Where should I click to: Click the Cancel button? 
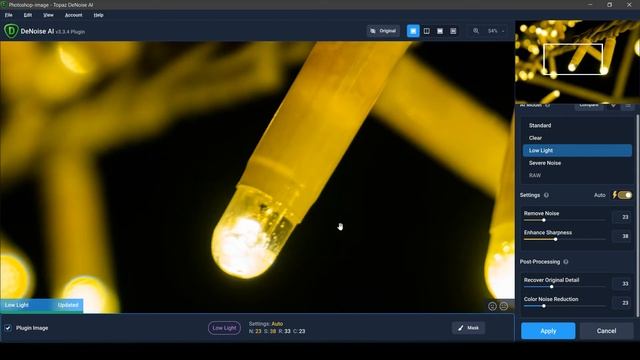[607, 331]
